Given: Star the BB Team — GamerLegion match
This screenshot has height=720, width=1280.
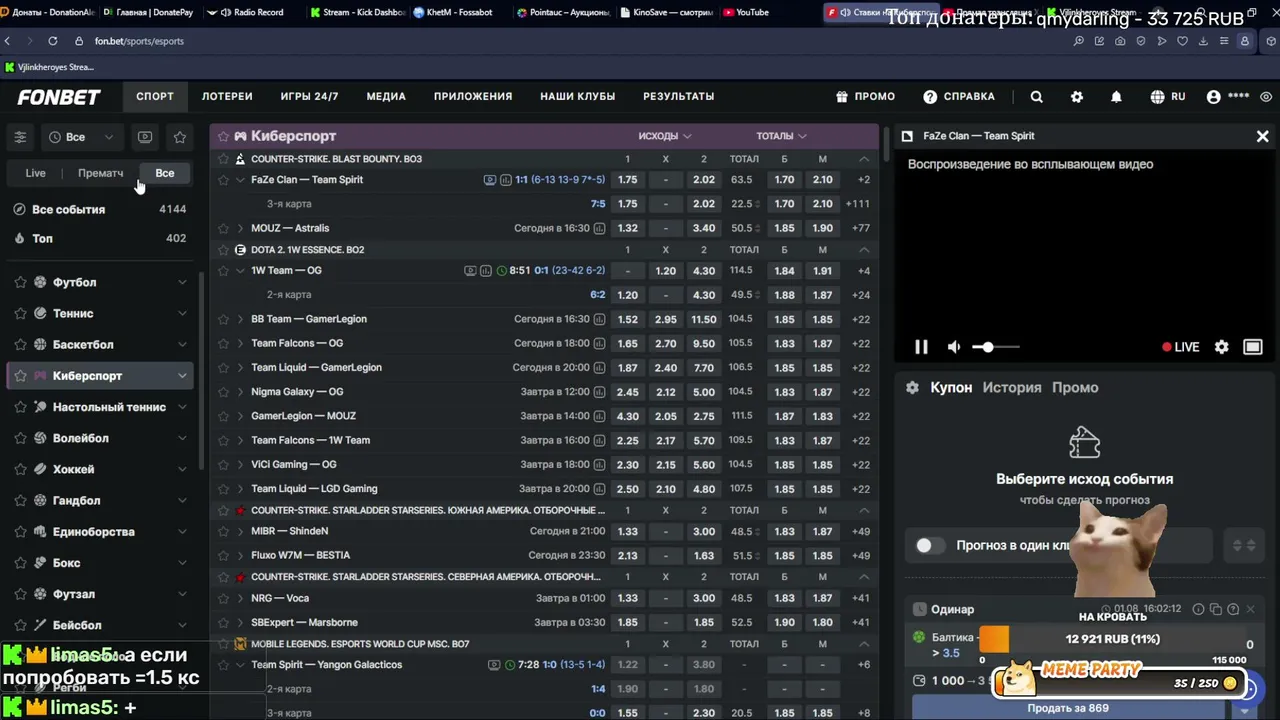Looking at the screenshot, I should 223,319.
